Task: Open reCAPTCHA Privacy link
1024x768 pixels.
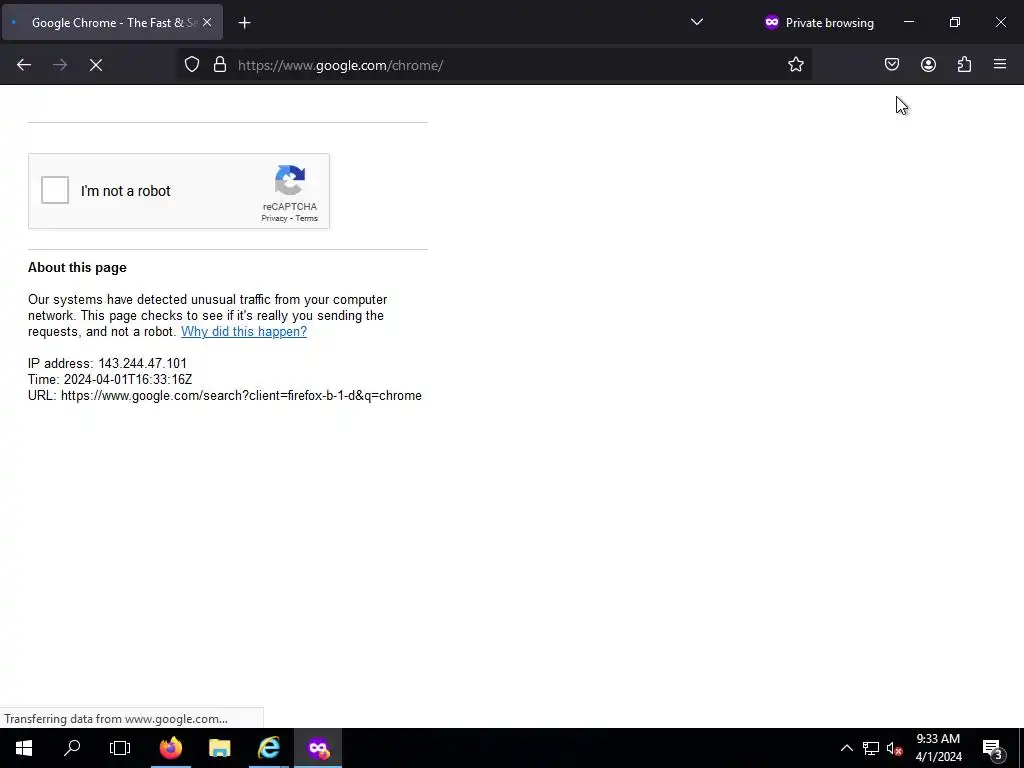Action: click(x=274, y=218)
